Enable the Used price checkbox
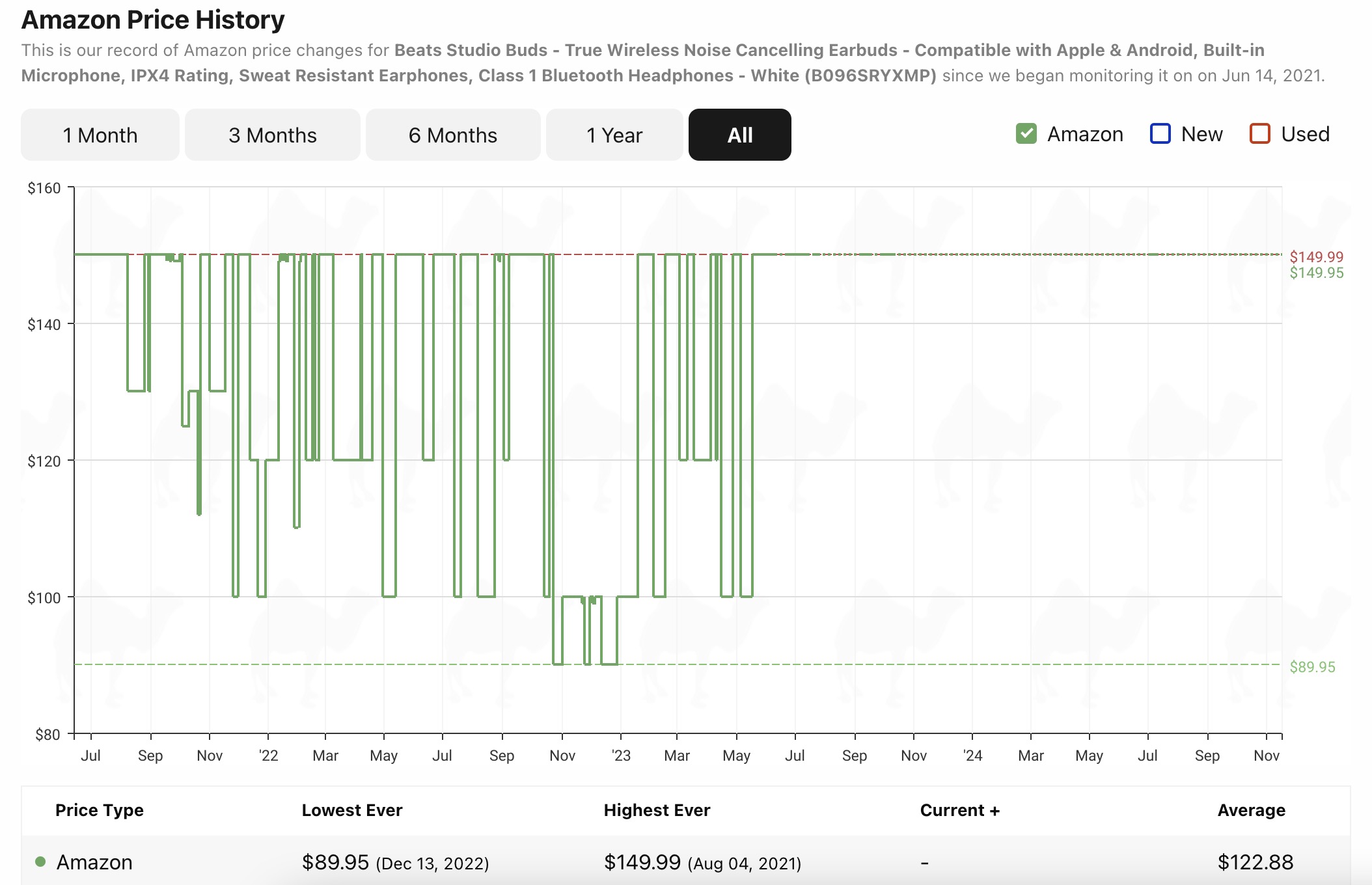The height and width of the screenshot is (885, 1372). pyautogui.click(x=1260, y=133)
